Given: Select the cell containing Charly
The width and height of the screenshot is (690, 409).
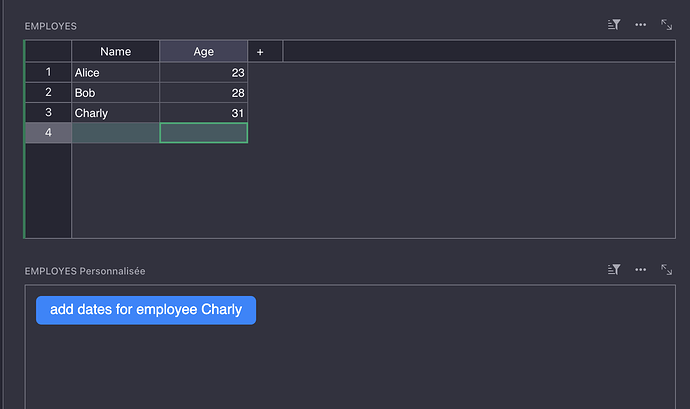Looking at the screenshot, I should coord(115,113).
